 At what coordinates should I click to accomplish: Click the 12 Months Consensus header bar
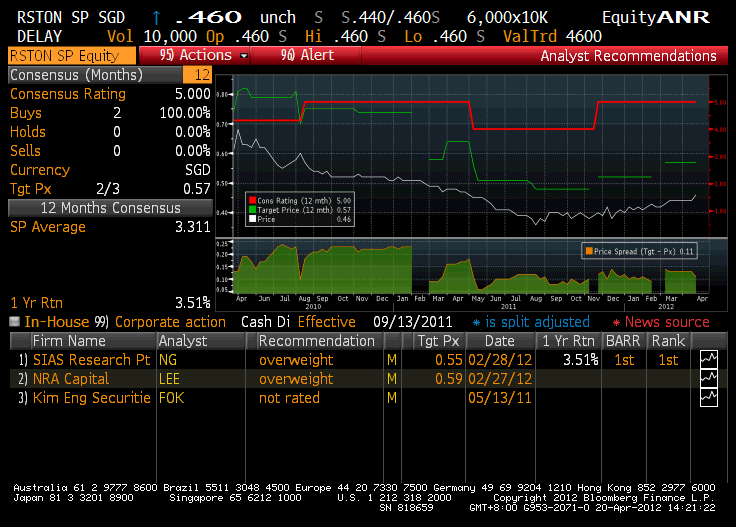(x=110, y=208)
